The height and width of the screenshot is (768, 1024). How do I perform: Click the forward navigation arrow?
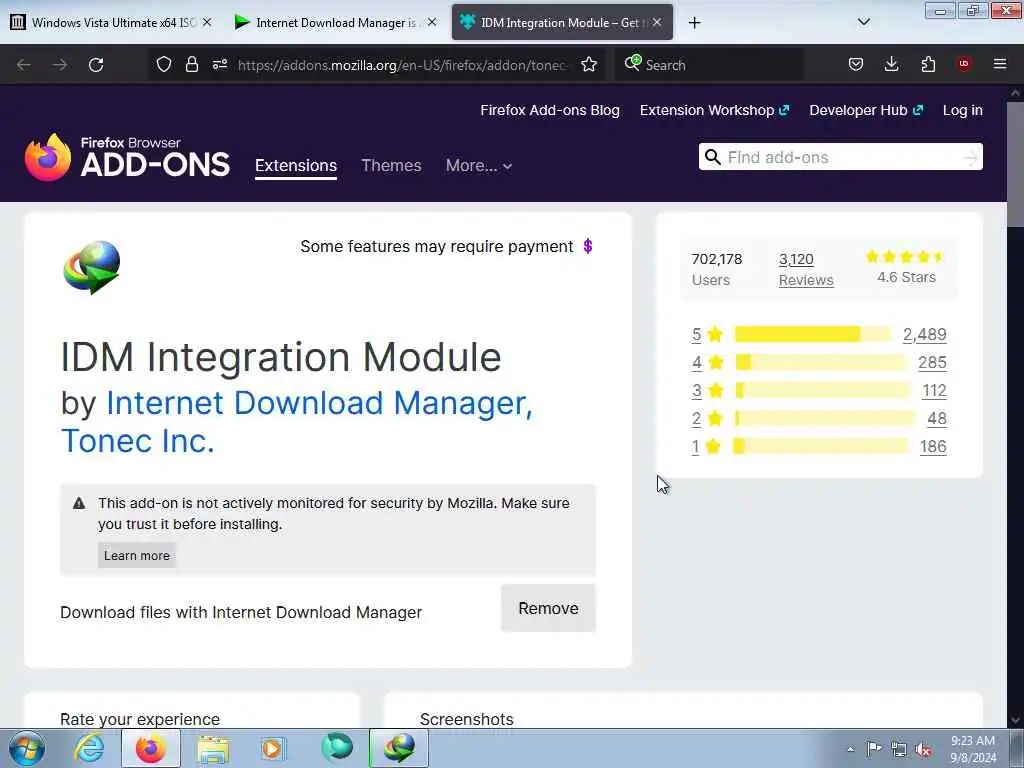(x=60, y=65)
